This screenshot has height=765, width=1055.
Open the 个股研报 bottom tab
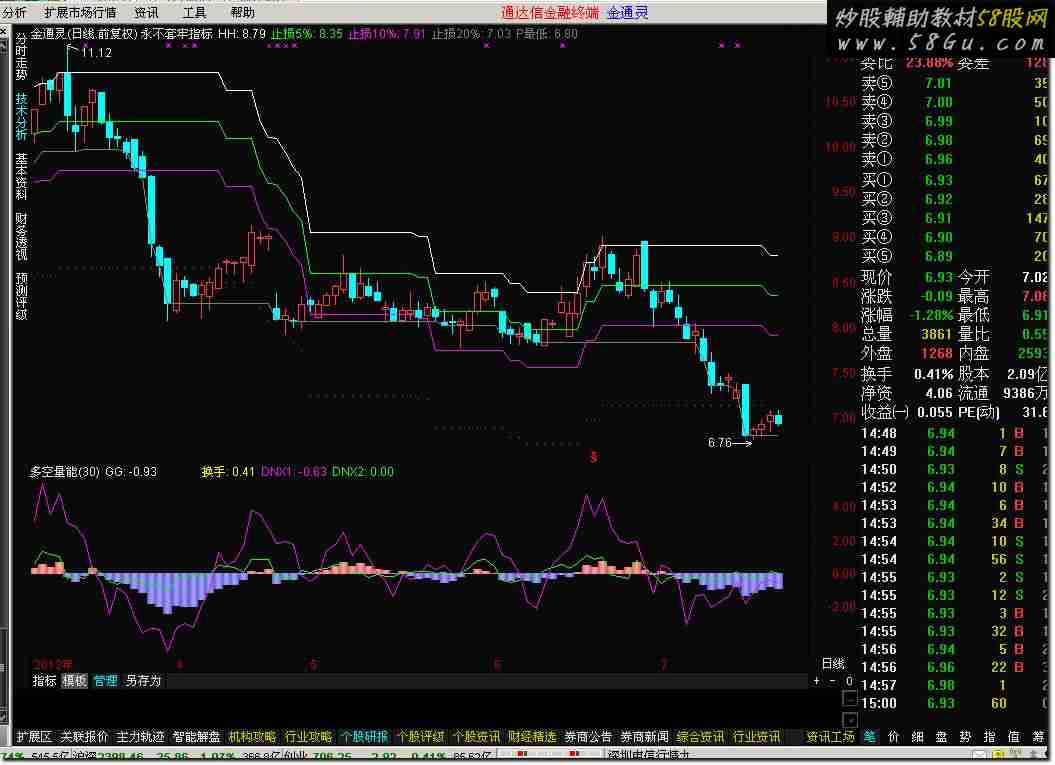click(x=365, y=737)
